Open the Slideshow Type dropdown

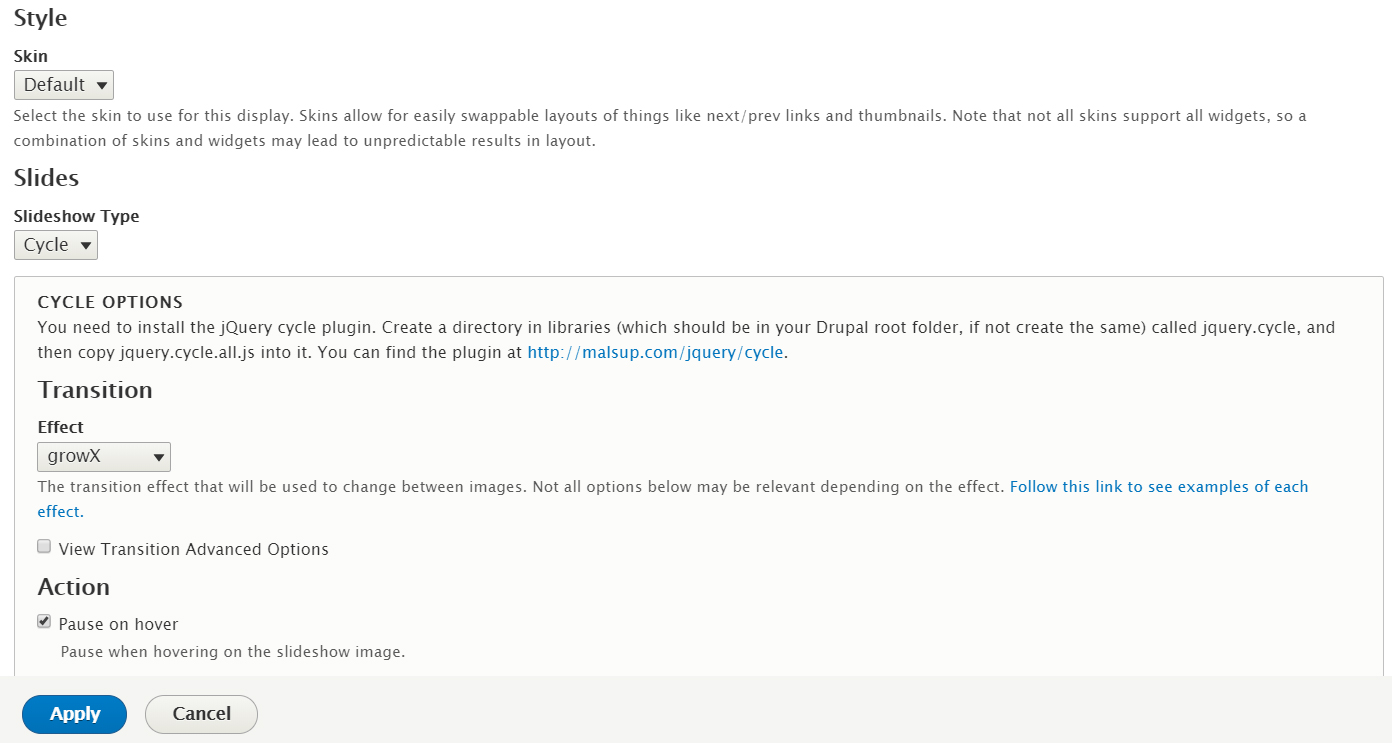pos(56,245)
